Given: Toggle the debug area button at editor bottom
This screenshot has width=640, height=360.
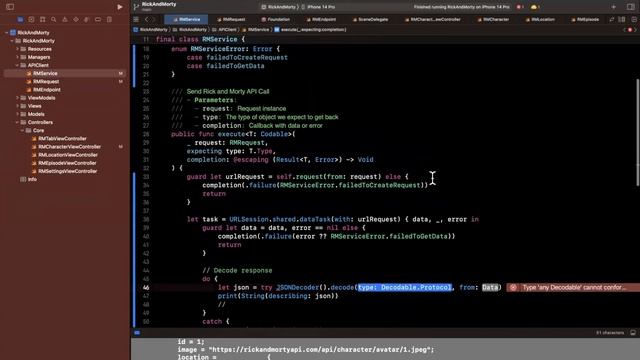Looking at the screenshot, I should tap(137, 333).
